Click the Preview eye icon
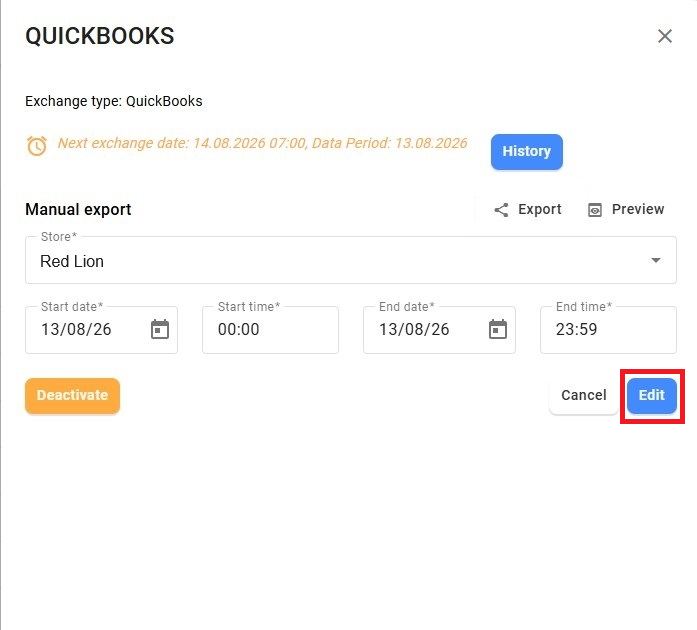The width and height of the screenshot is (697, 630). pyautogui.click(x=595, y=210)
